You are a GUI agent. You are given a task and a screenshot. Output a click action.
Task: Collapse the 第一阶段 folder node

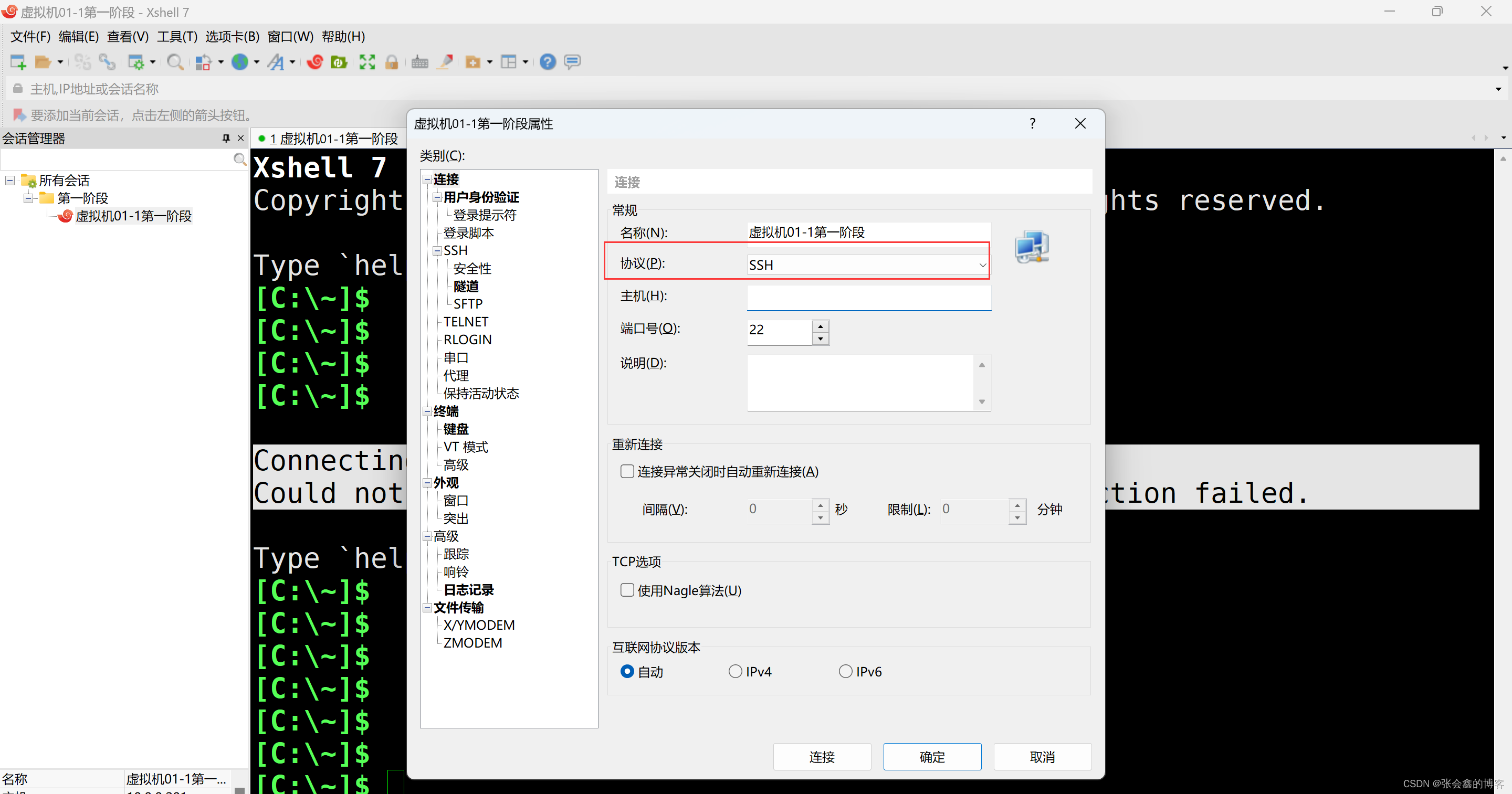coord(28,198)
